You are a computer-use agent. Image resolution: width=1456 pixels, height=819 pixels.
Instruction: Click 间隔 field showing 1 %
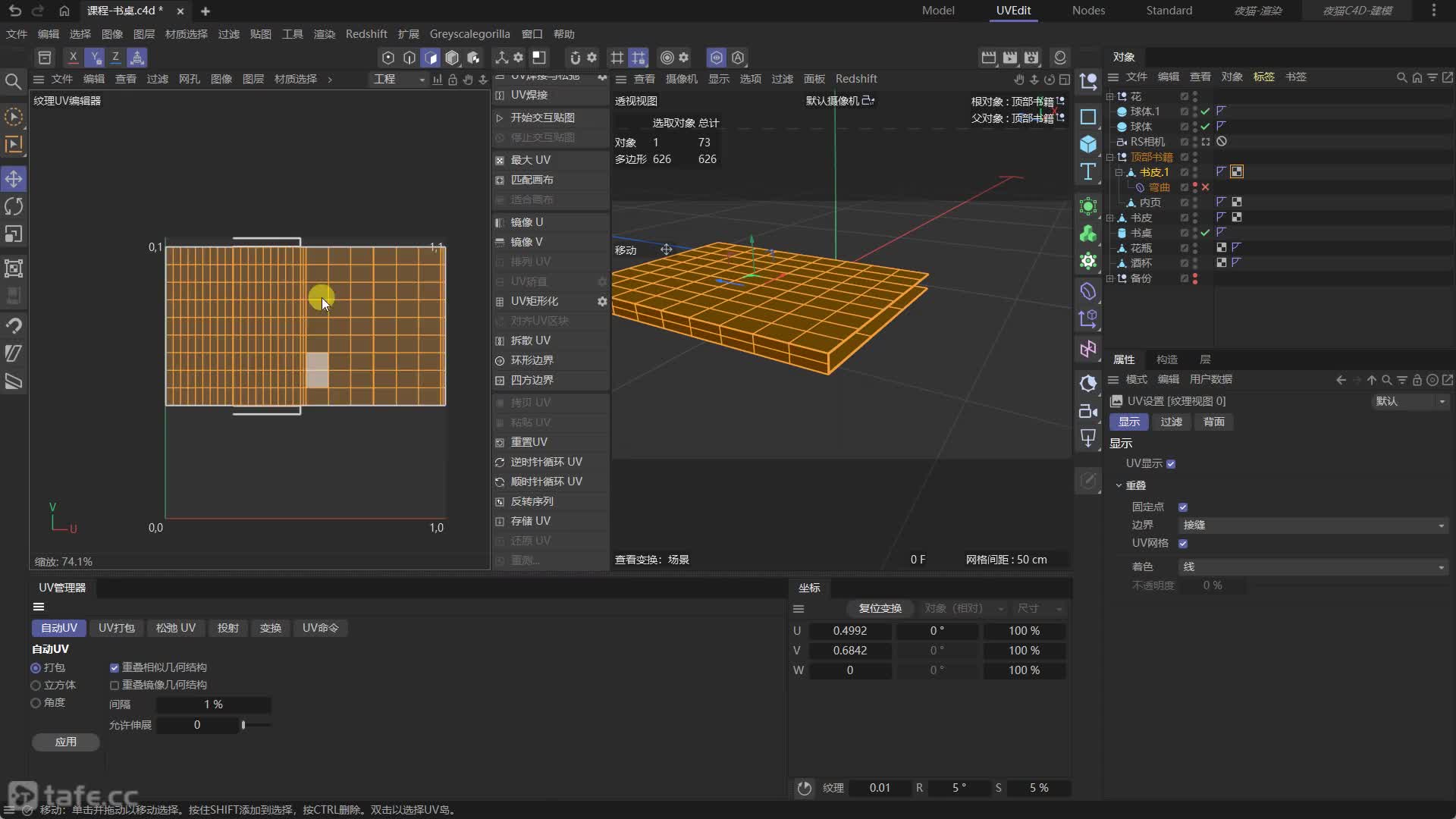tap(213, 704)
